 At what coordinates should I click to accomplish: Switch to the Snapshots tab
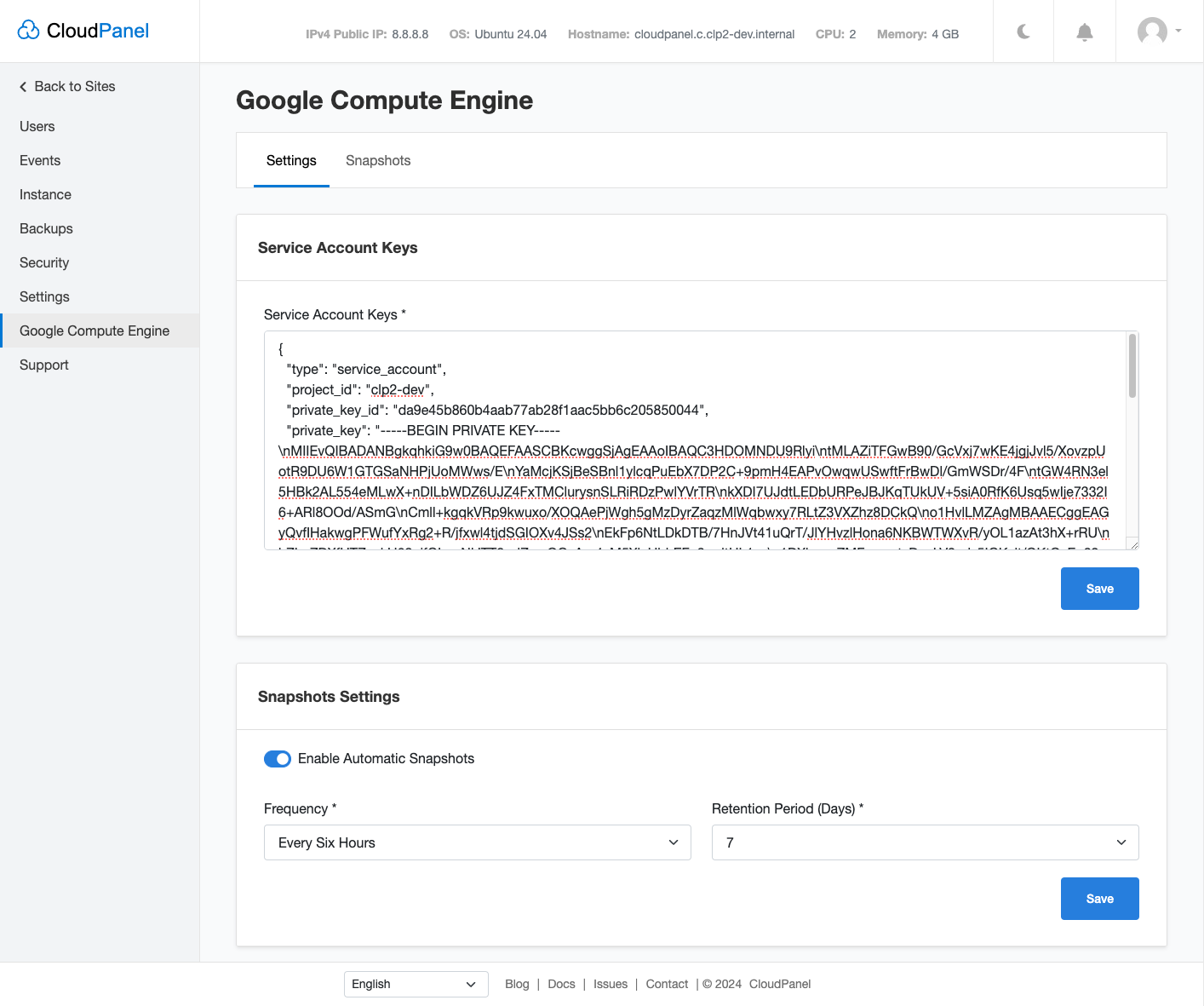[x=378, y=161]
